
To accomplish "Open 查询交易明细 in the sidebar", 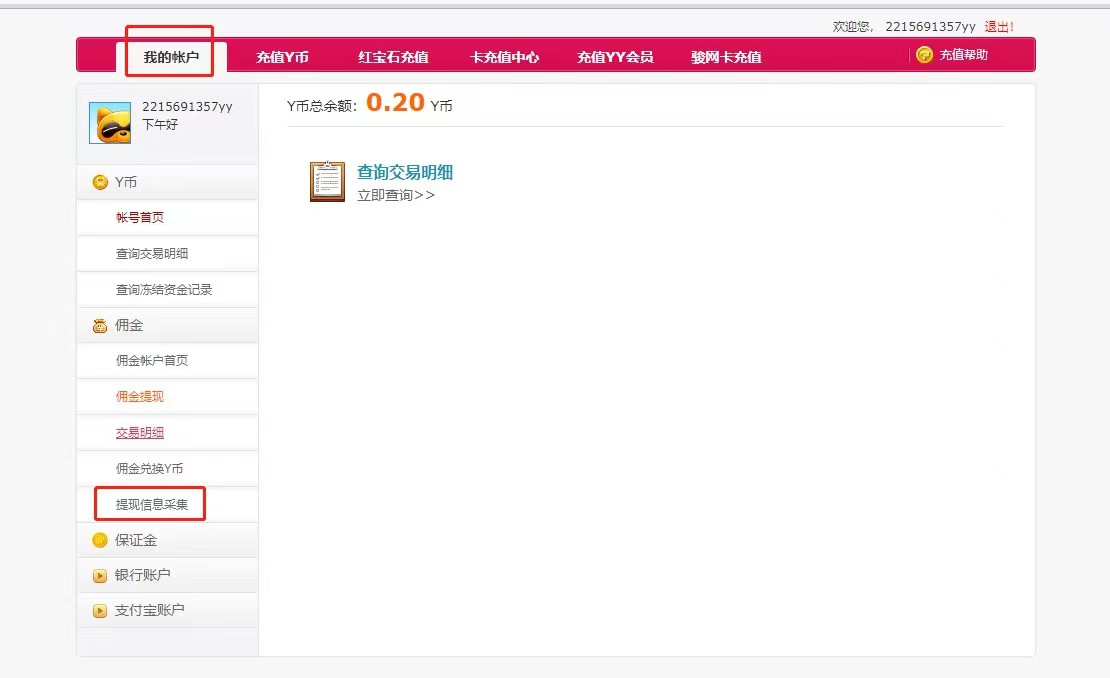I will (151, 253).
